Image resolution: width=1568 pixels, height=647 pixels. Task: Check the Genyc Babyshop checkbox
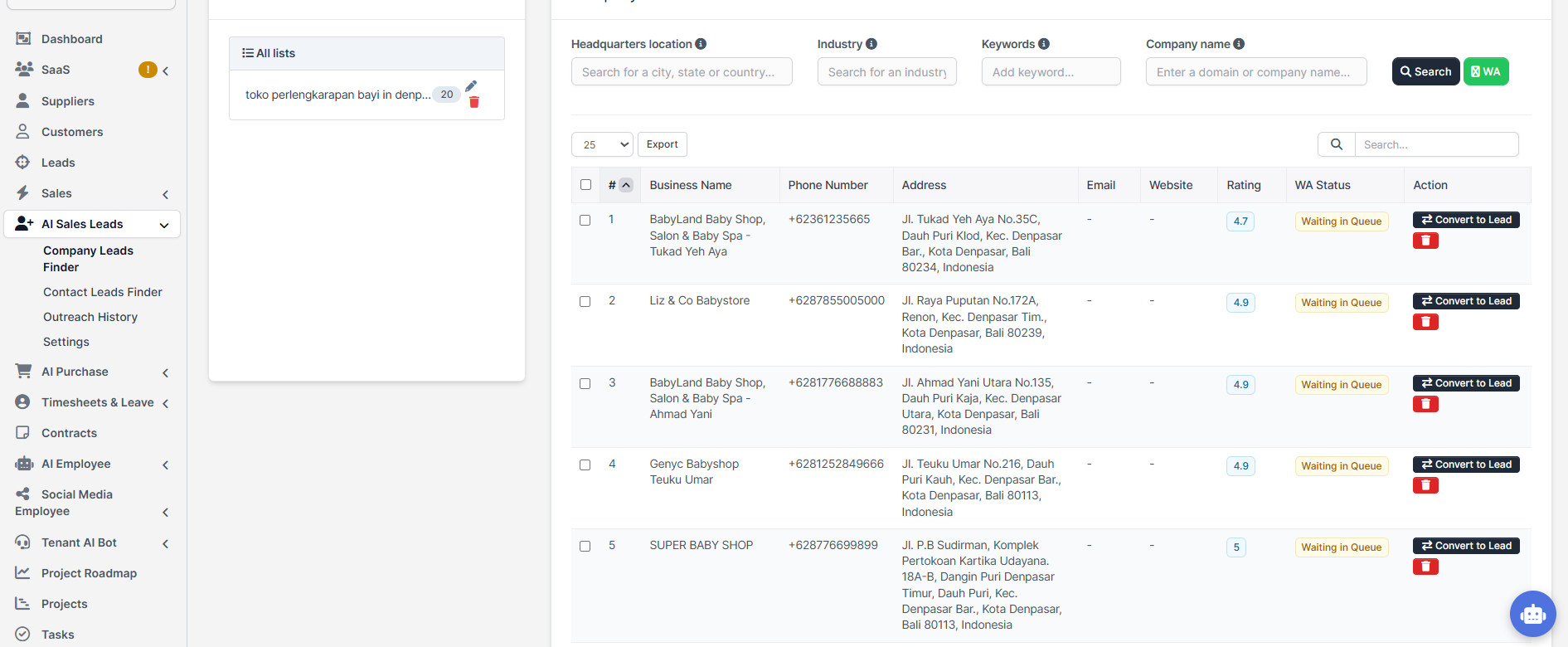[585, 465]
